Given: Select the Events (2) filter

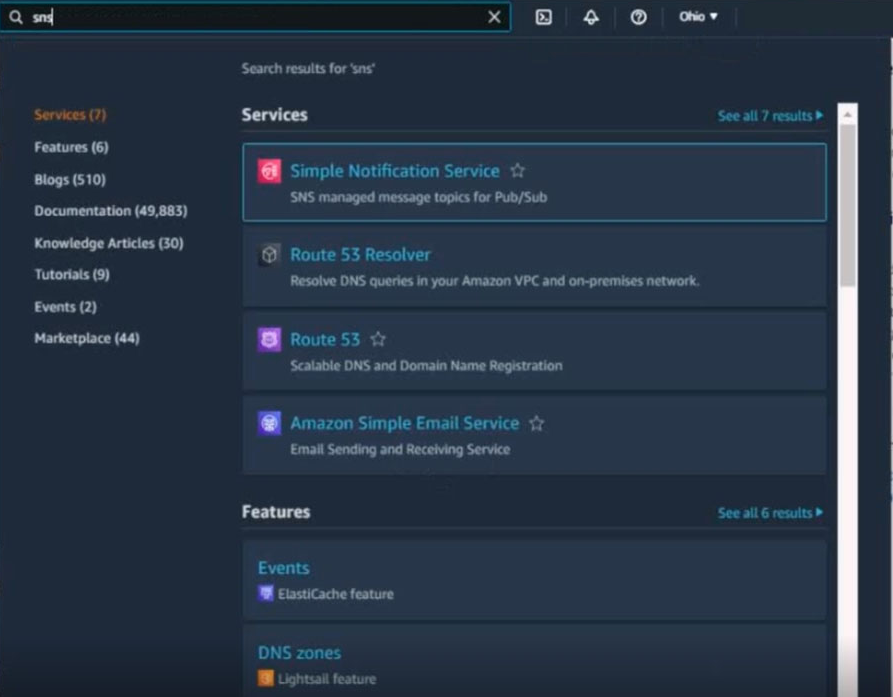Looking at the screenshot, I should [x=65, y=307].
